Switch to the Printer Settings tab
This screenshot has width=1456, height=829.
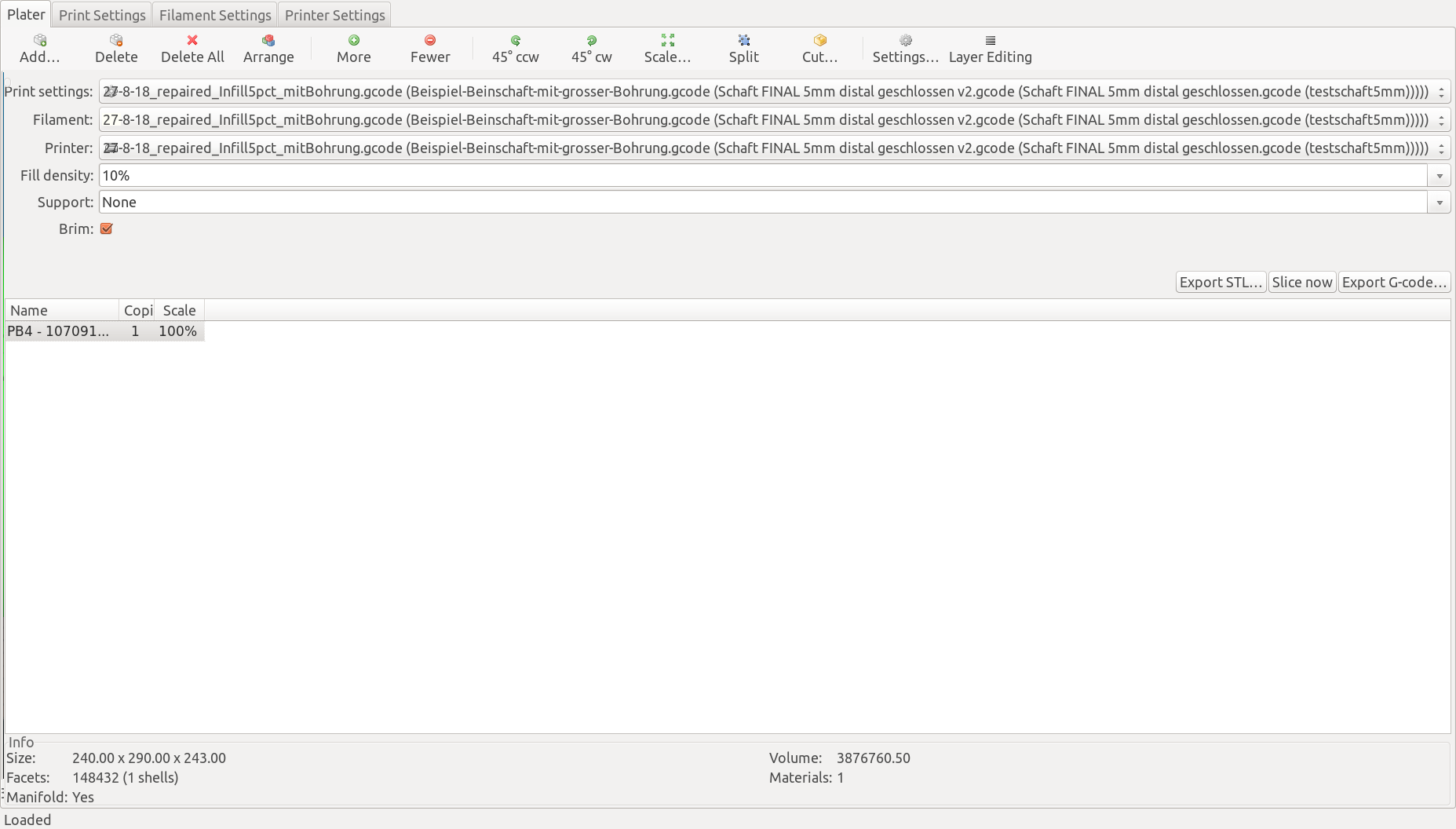[x=335, y=15]
